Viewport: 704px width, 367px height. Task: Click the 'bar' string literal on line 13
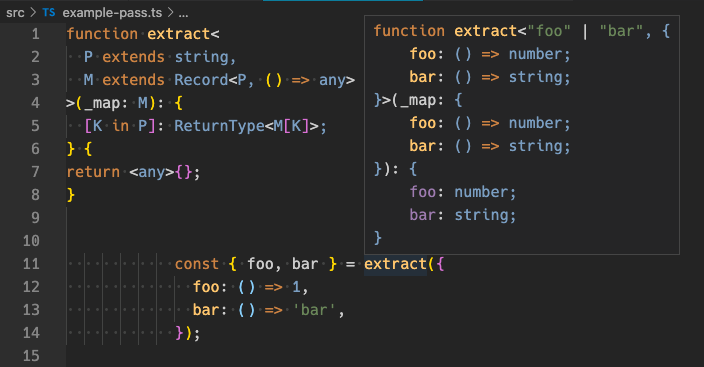[x=314, y=310]
